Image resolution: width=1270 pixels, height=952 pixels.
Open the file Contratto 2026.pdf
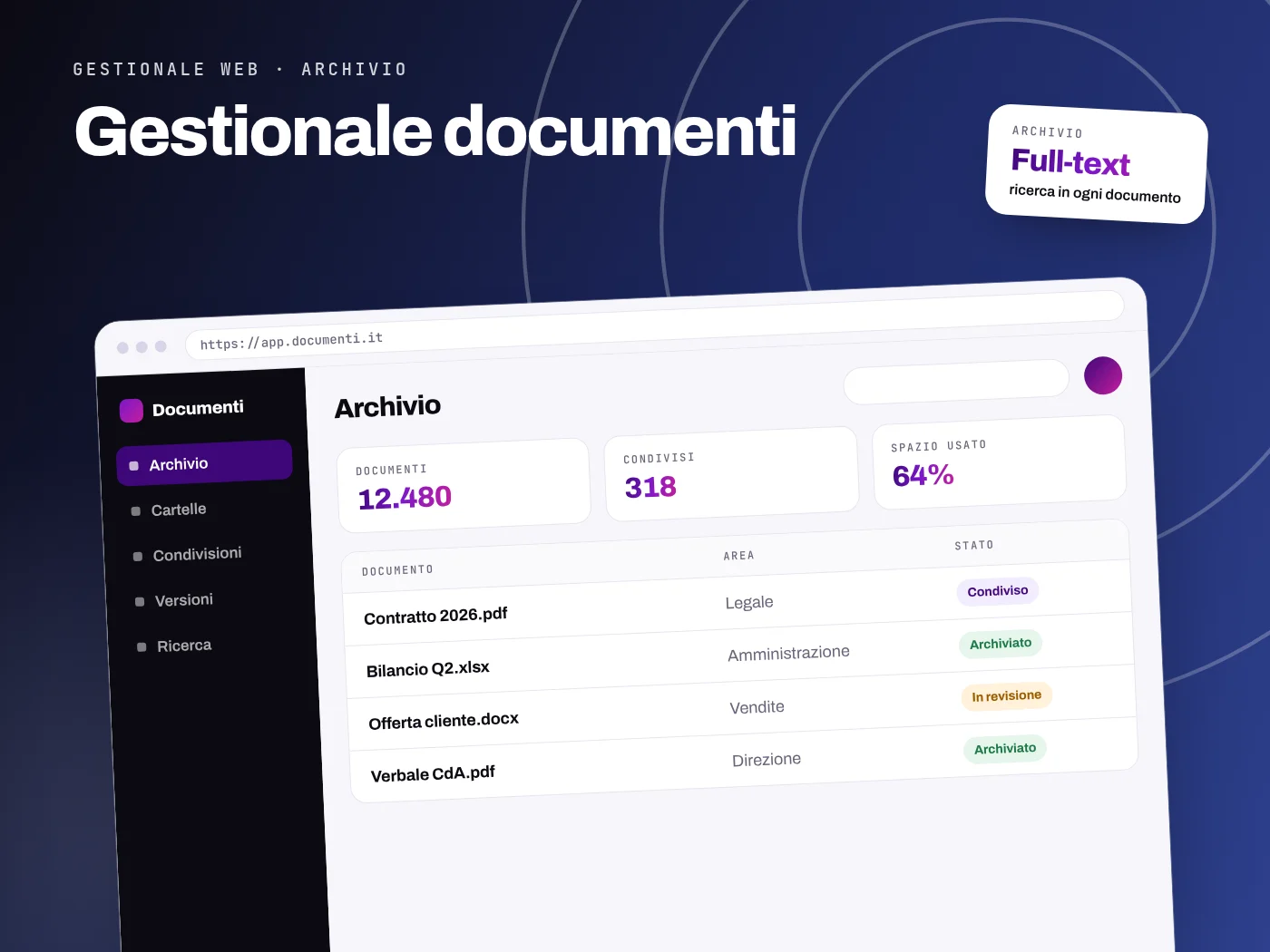[435, 616]
